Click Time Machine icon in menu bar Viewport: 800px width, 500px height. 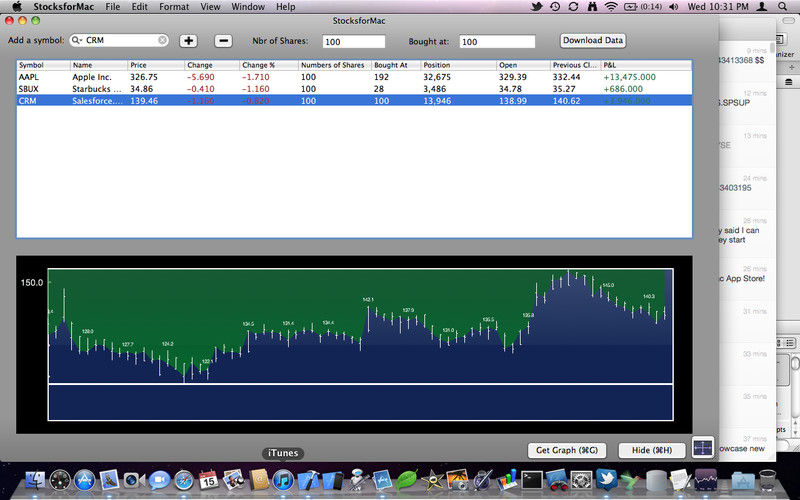tap(555, 7)
